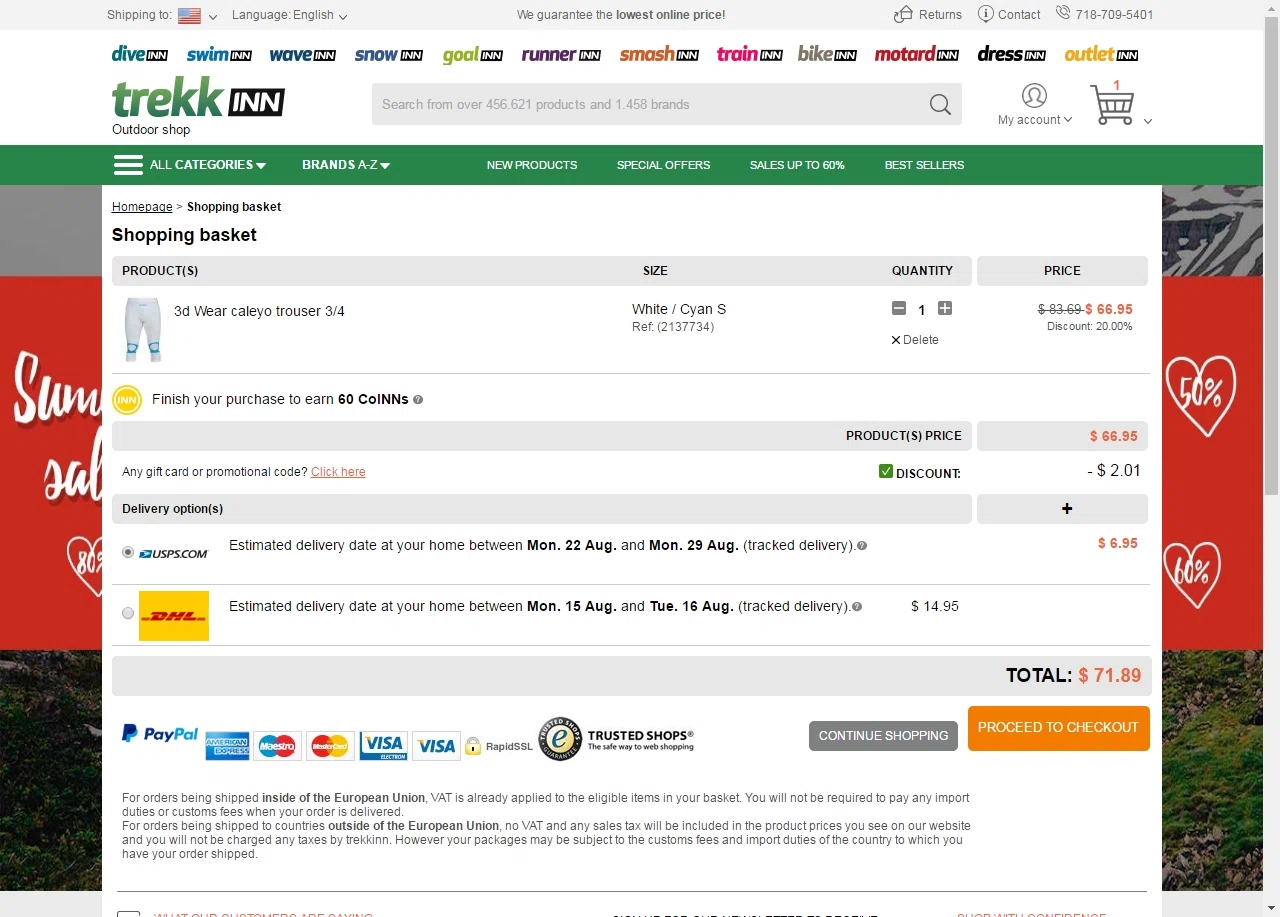
Task: Open the swiminn store logo
Action: tap(219, 54)
